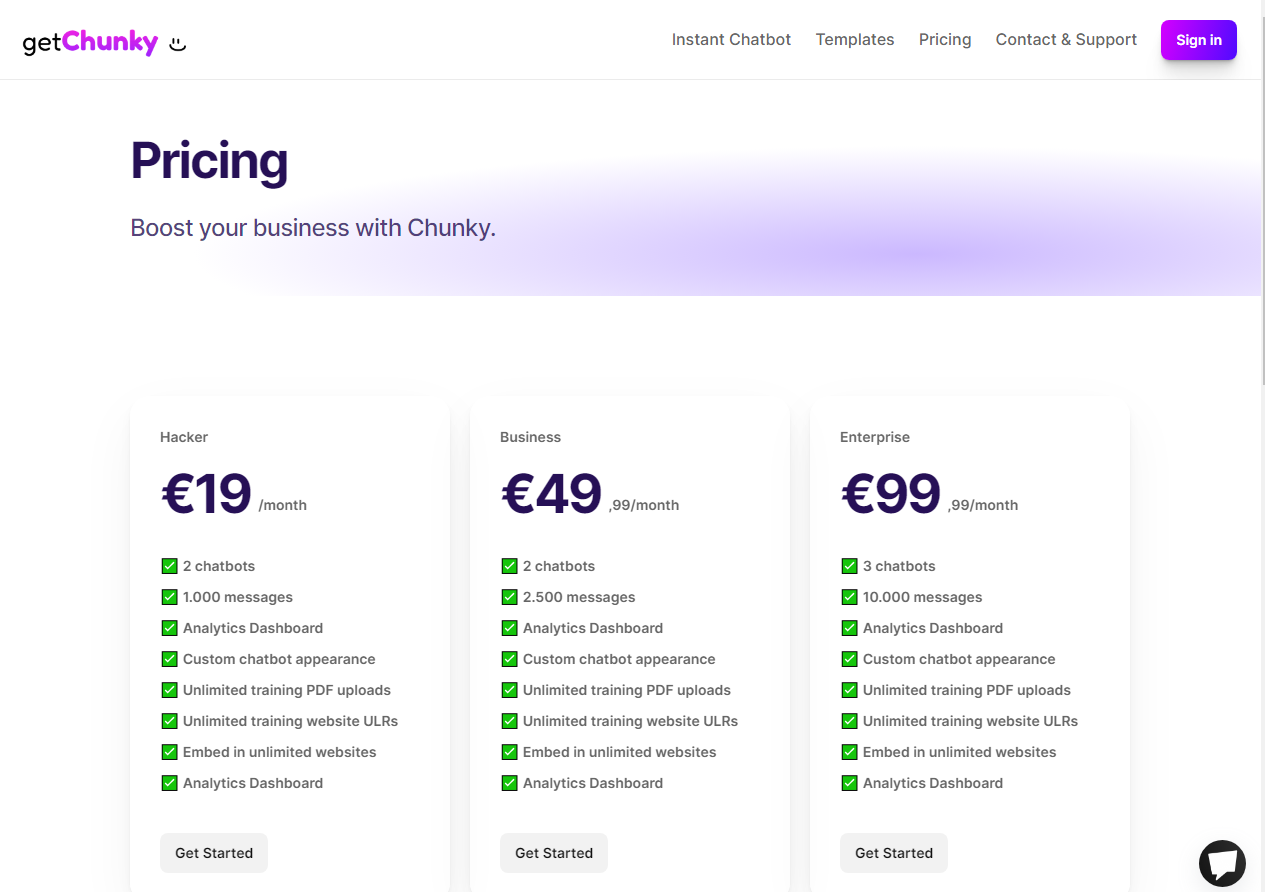Image resolution: width=1265 pixels, height=892 pixels.
Task: Click the €49 price
Action: 551,494
